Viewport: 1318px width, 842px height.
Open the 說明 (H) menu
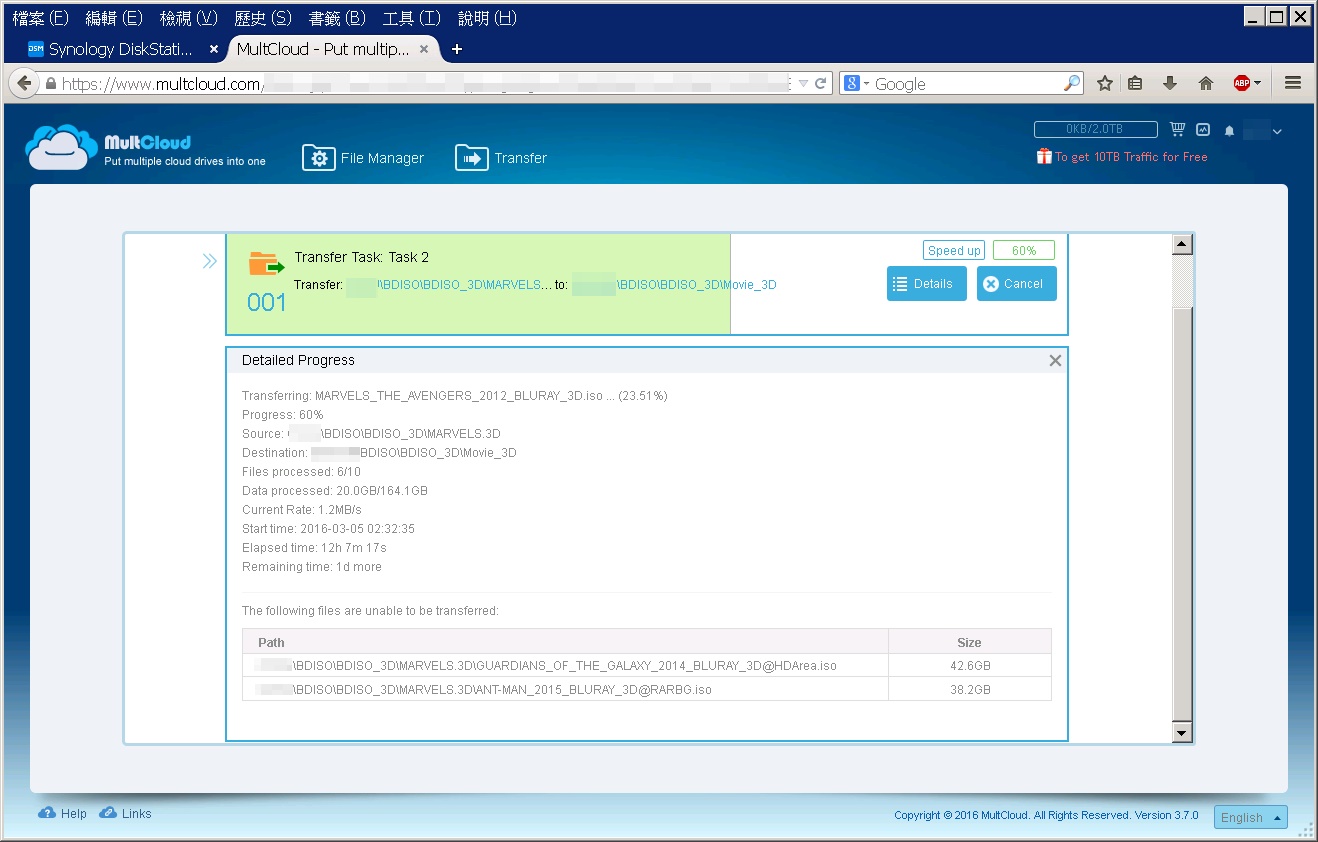487,18
